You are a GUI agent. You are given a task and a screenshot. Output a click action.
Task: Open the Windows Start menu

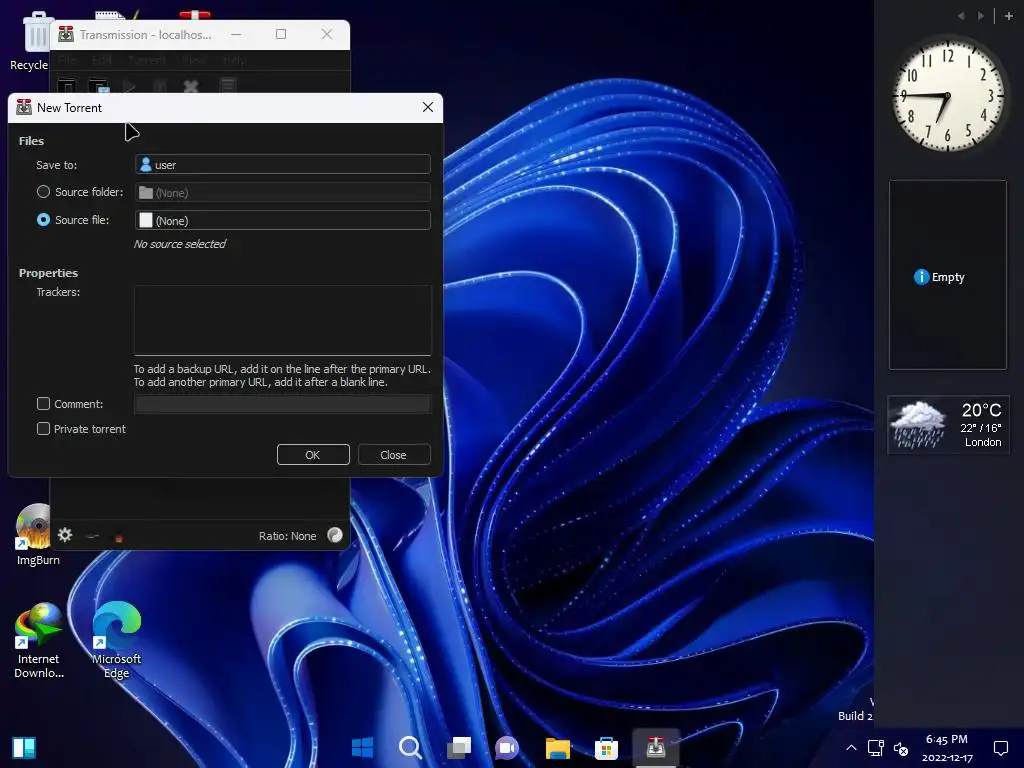pos(362,747)
